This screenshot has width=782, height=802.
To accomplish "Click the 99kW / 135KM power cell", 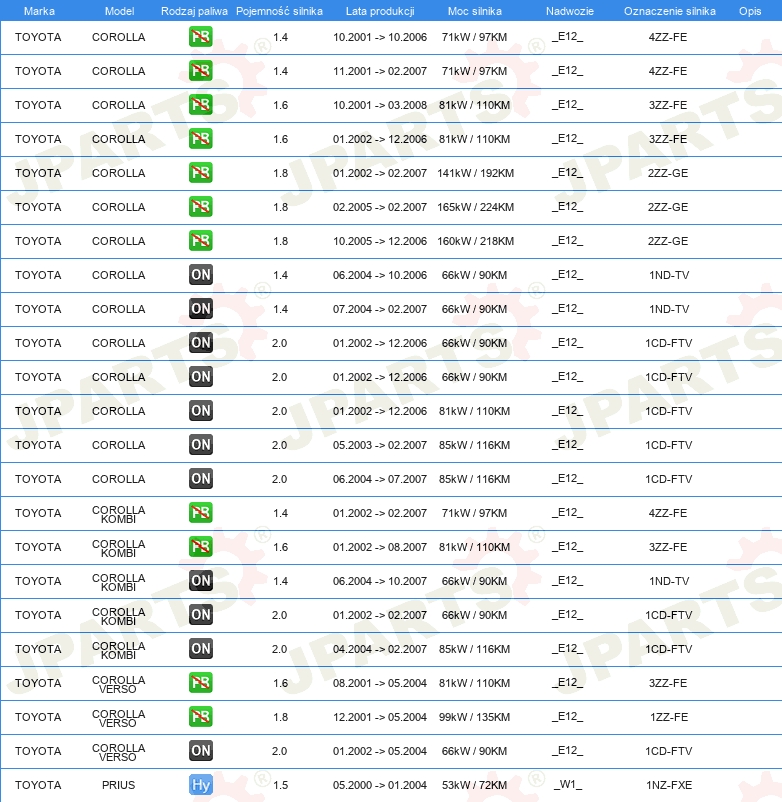I will click(x=475, y=717).
